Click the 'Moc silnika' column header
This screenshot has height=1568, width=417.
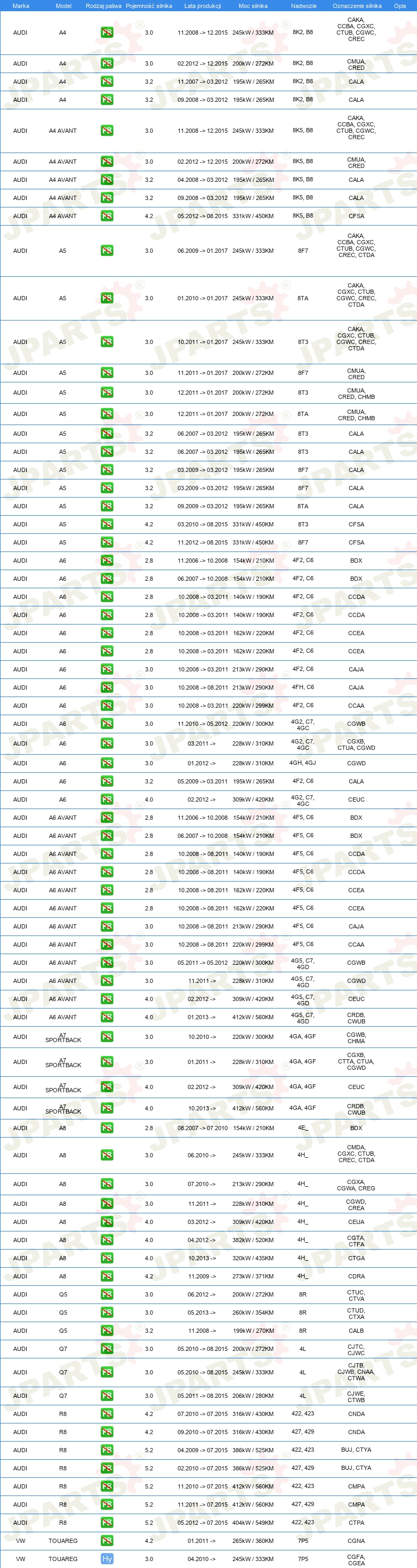253,5
